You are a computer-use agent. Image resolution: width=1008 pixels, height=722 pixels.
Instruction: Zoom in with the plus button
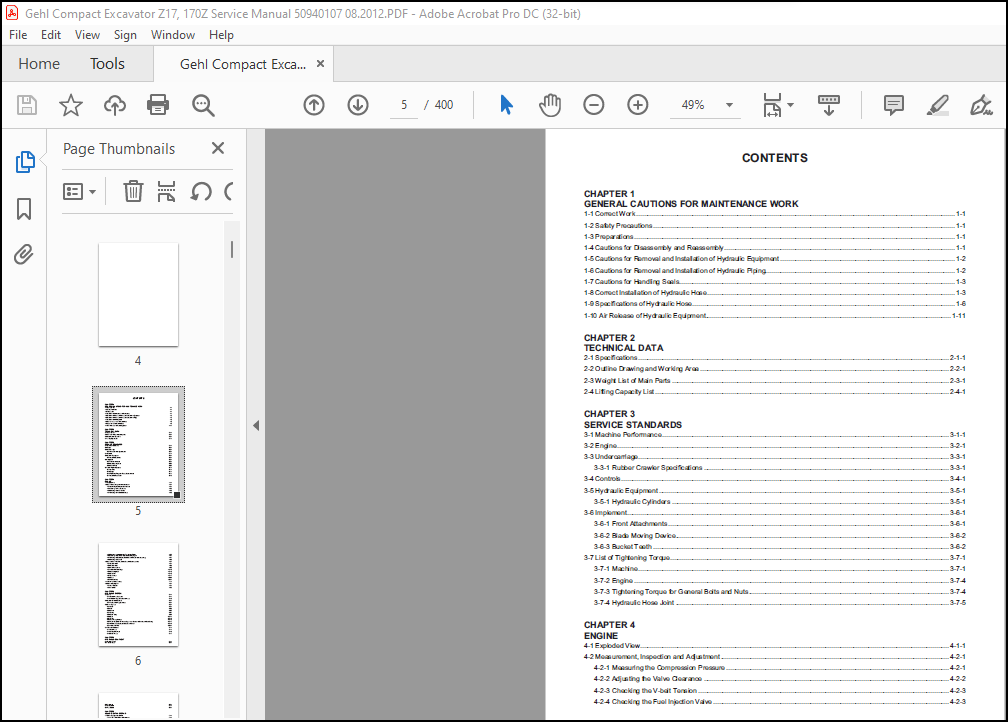pos(638,105)
